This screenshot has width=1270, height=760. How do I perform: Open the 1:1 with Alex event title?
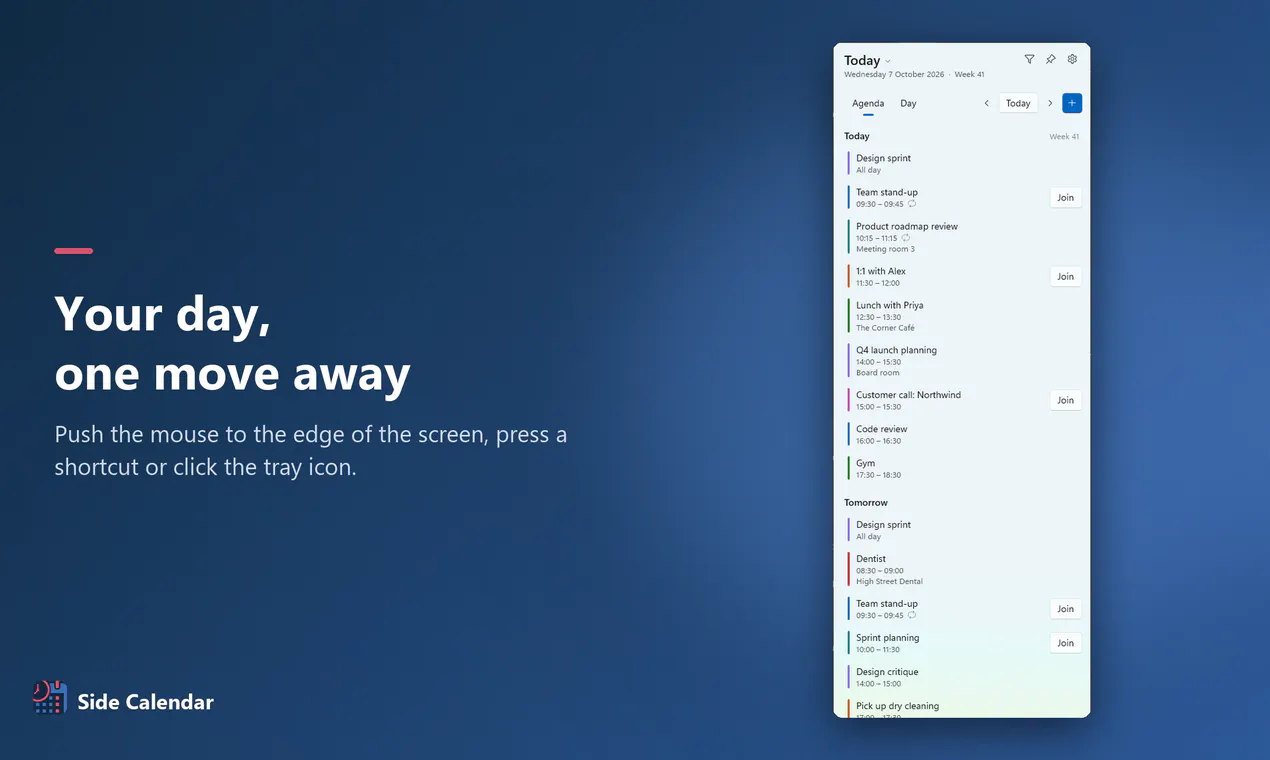(881, 271)
